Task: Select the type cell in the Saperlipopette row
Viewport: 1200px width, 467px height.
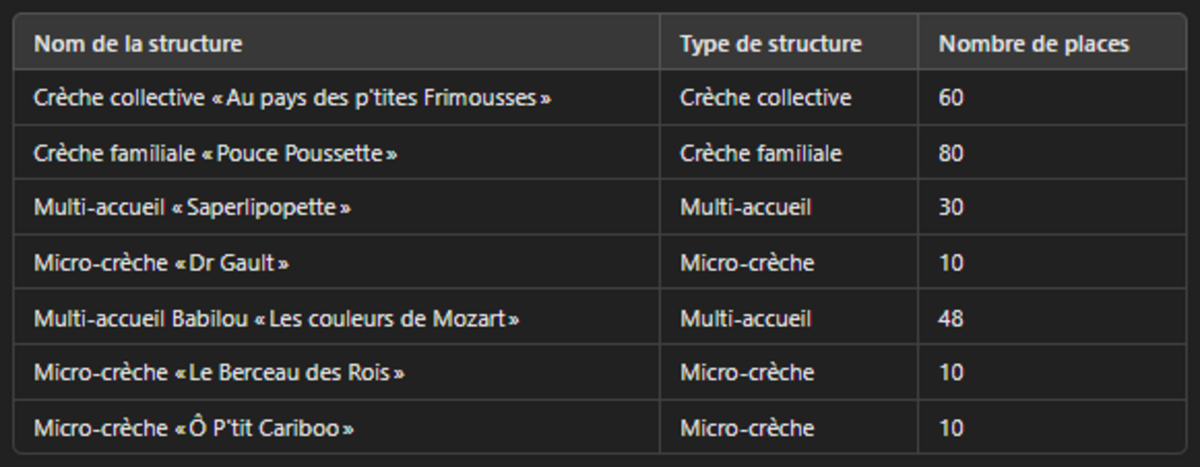Action: 745,208
